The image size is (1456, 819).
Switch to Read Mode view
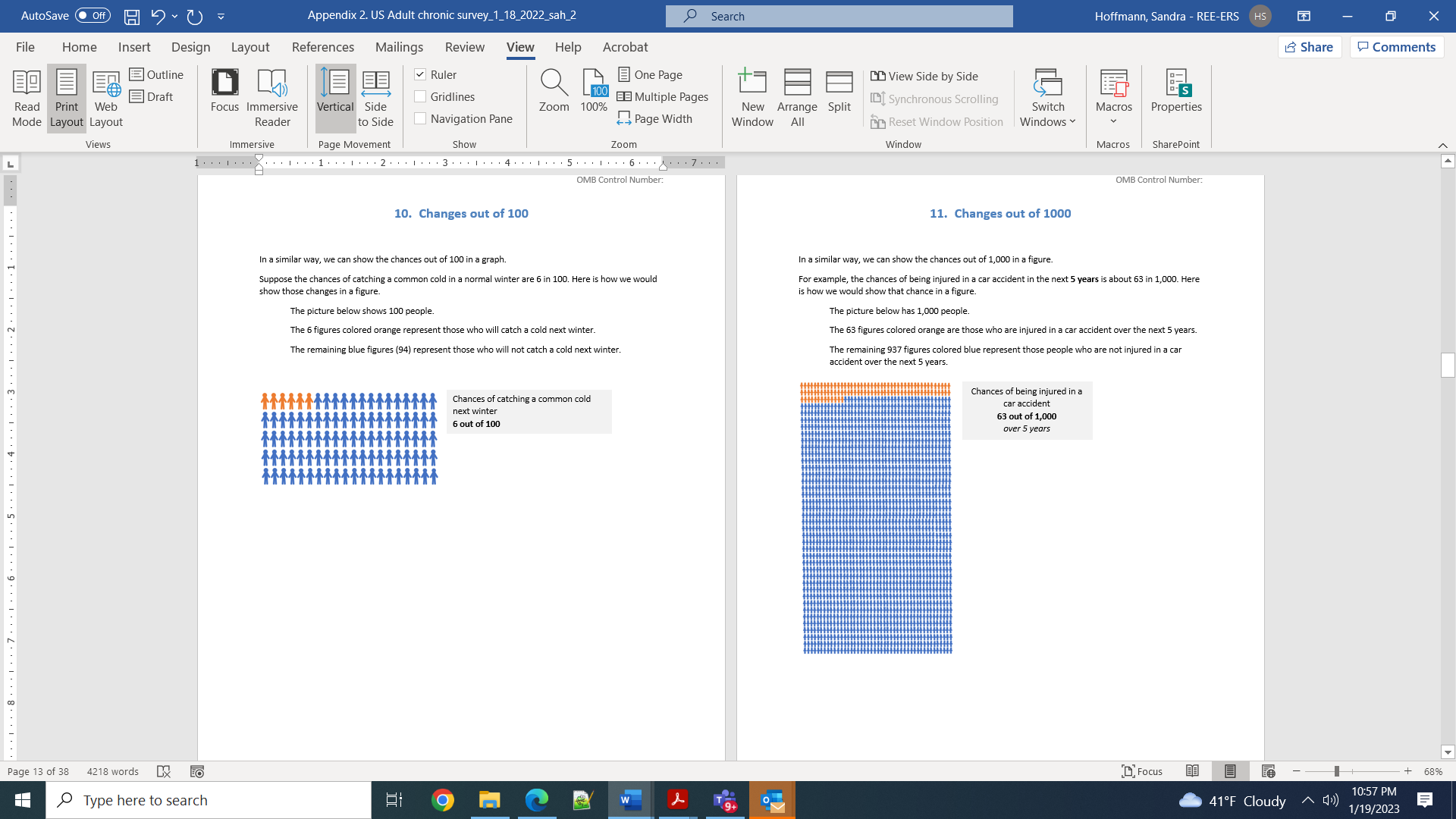(27, 98)
